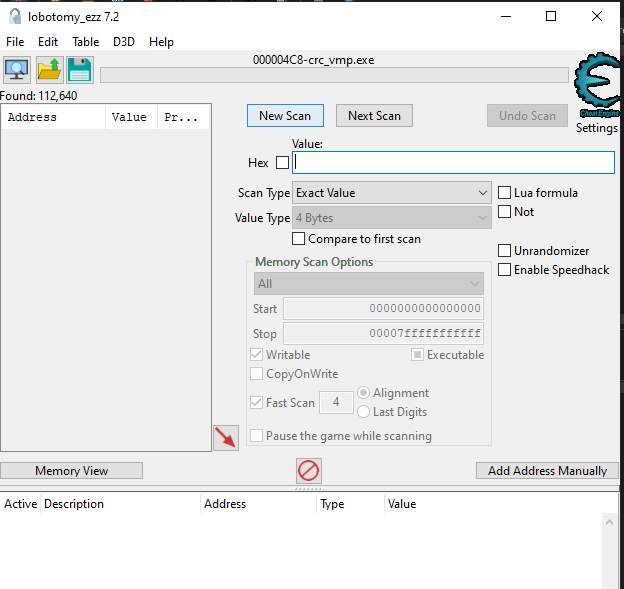Toggle the Unrandomizer checkbox
This screenshot has width=624, height=589.
[x=504, y=251]
